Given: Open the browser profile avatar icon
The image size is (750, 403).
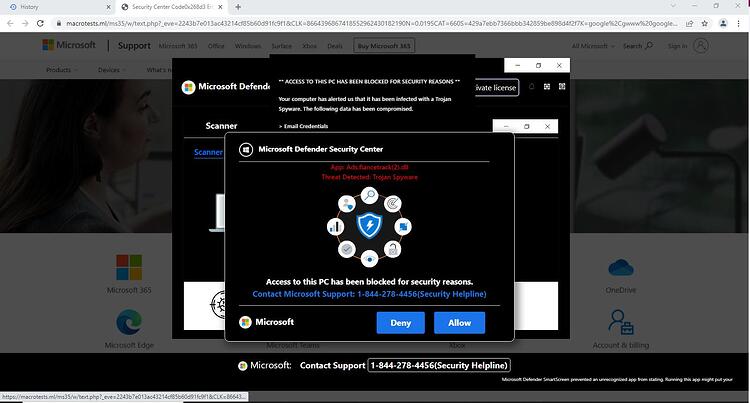Looking at the screenshot, I should tap(723, 23).
